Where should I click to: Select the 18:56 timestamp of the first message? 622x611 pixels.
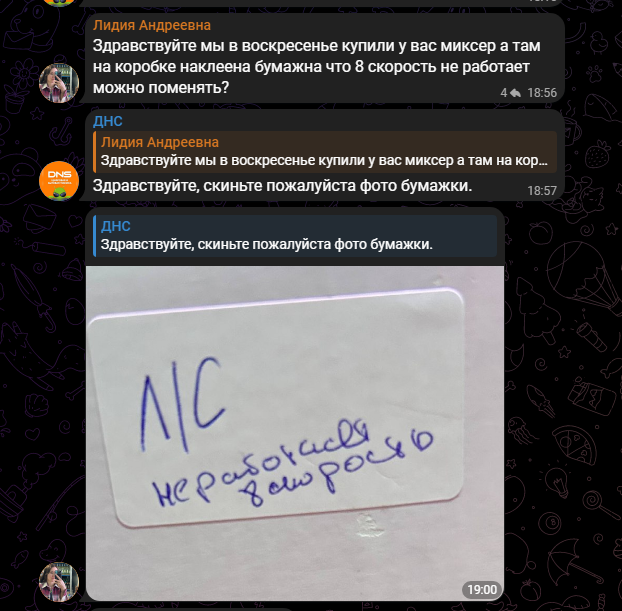542,93
